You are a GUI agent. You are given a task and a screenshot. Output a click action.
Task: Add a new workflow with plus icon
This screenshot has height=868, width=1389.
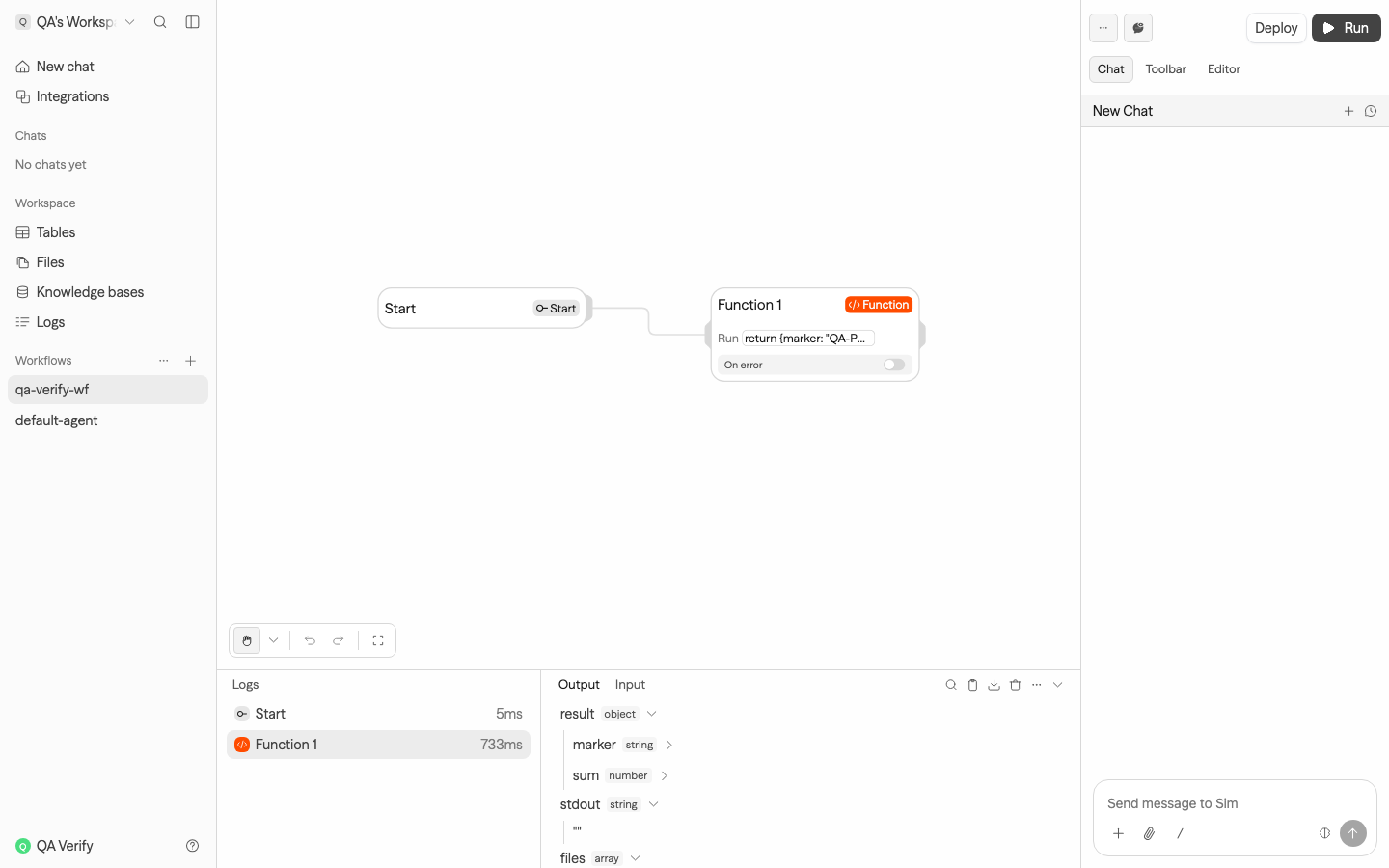point(191,361)
